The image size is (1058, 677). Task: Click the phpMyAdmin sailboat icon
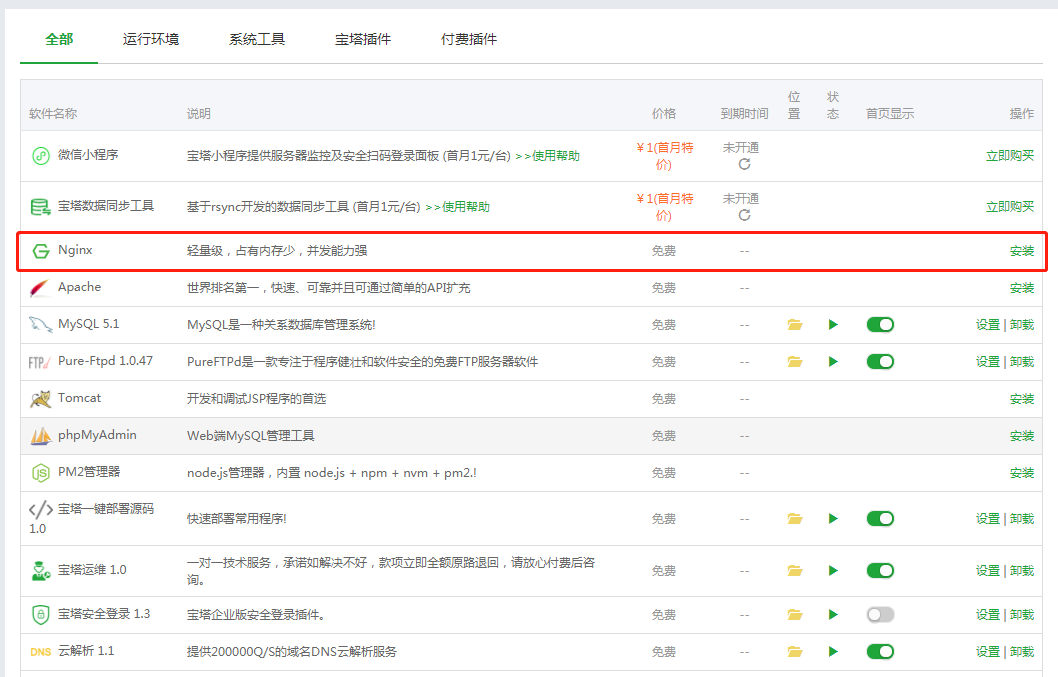pyautogui.click(x=40, y=436)
